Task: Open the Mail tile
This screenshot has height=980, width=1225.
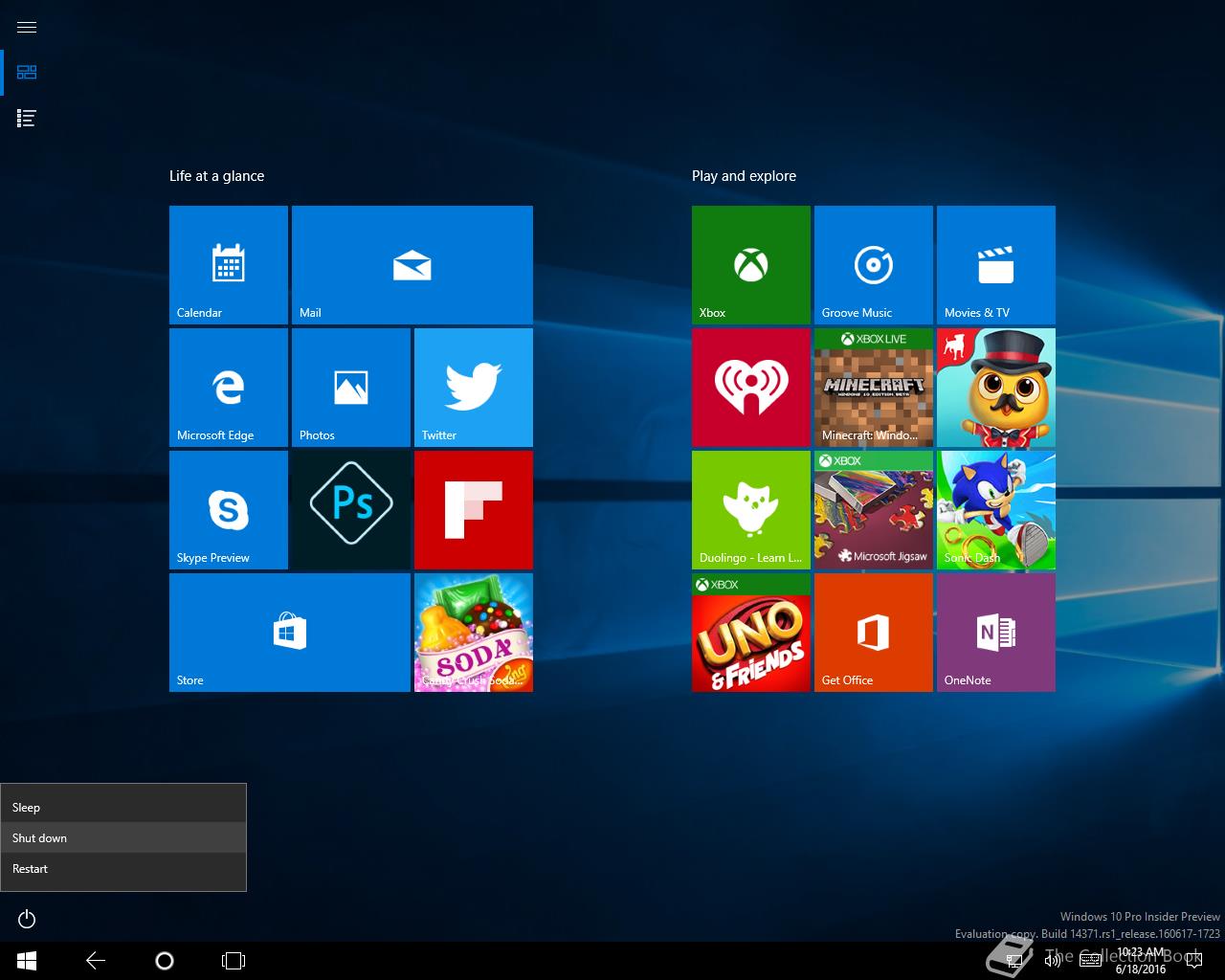Action: 412,265
